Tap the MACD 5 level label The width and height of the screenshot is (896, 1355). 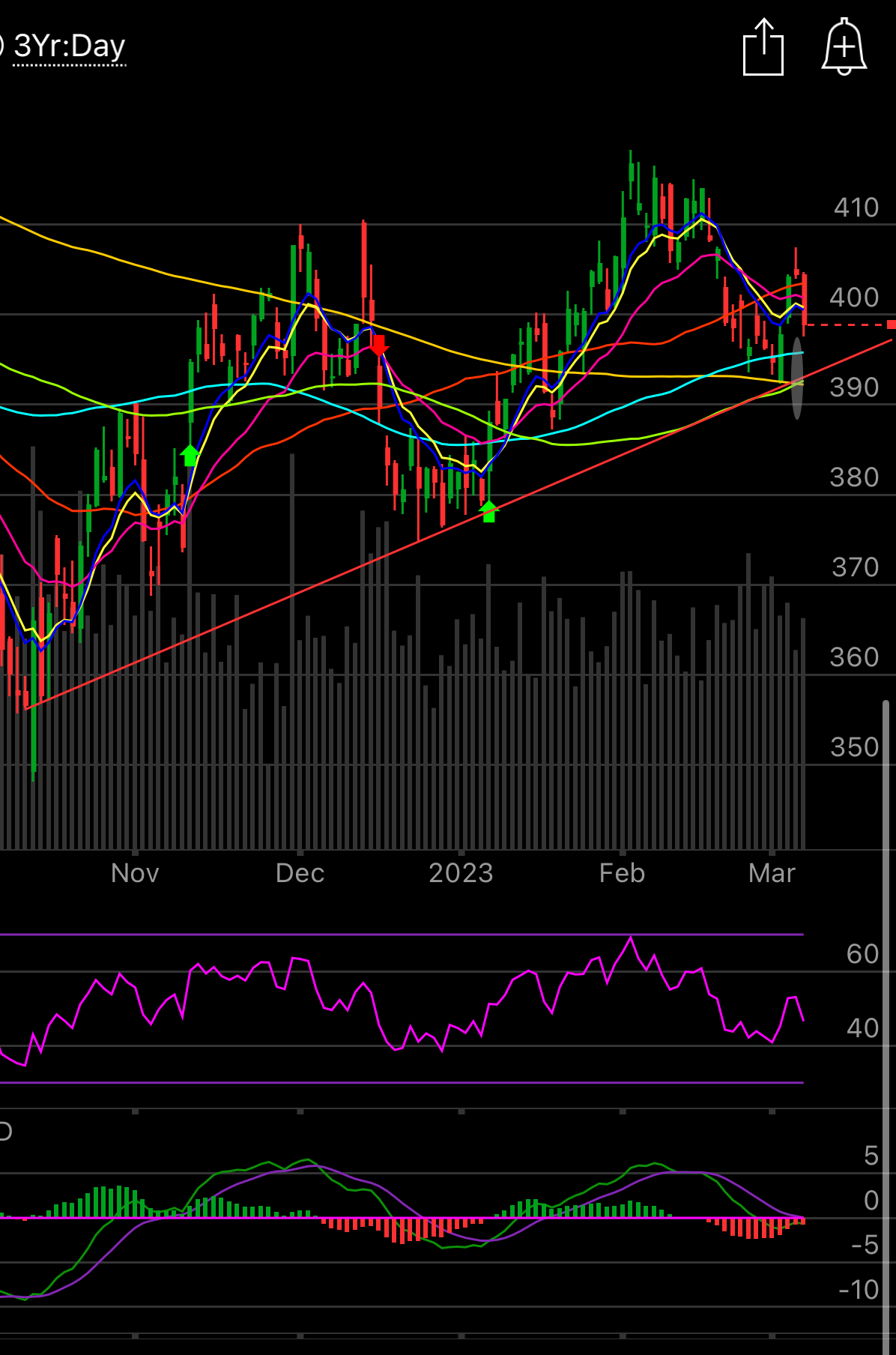(871, 1156)
